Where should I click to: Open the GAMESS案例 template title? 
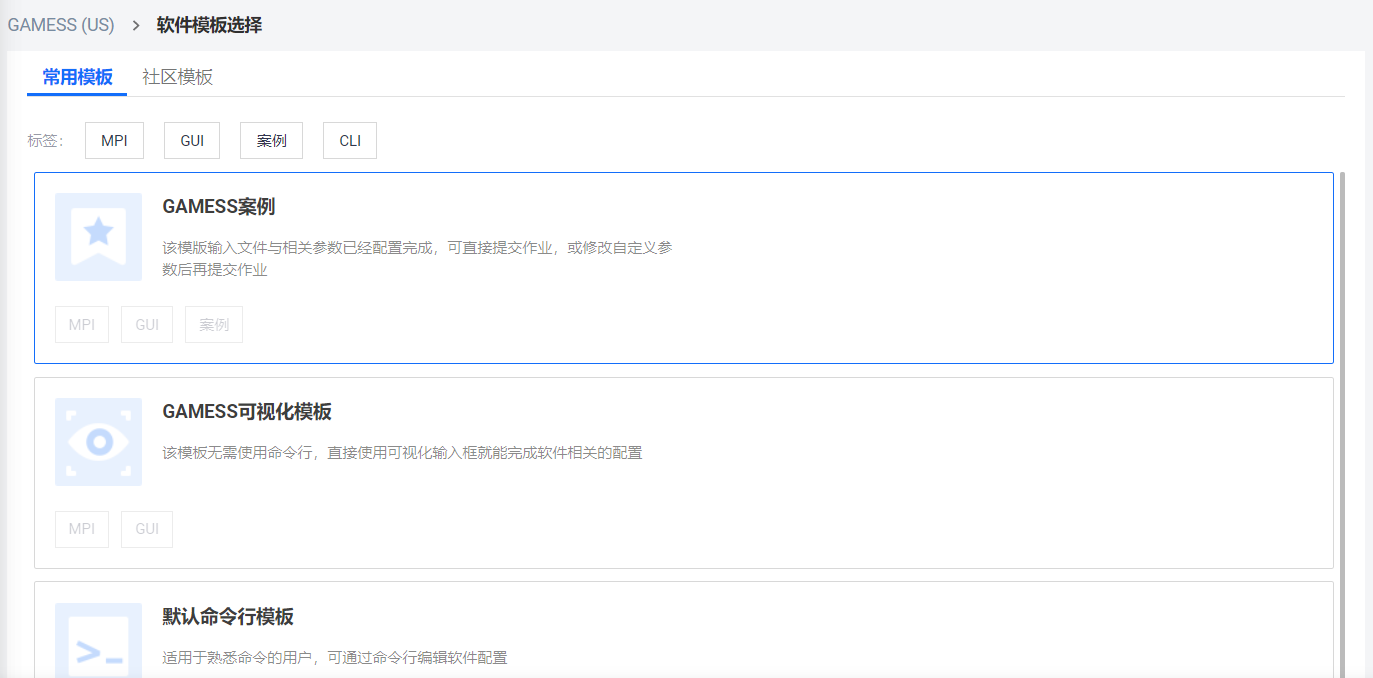pos(218,207)
